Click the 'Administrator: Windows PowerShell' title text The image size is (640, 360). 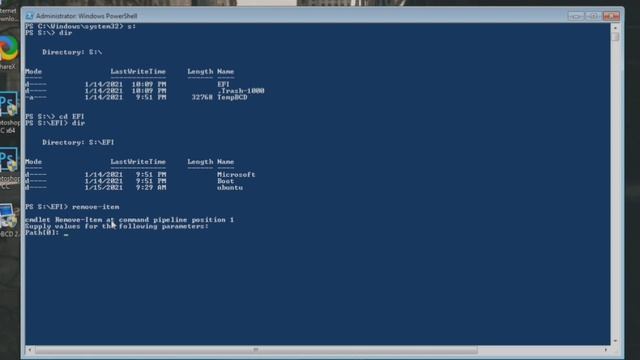pos(87,16)
